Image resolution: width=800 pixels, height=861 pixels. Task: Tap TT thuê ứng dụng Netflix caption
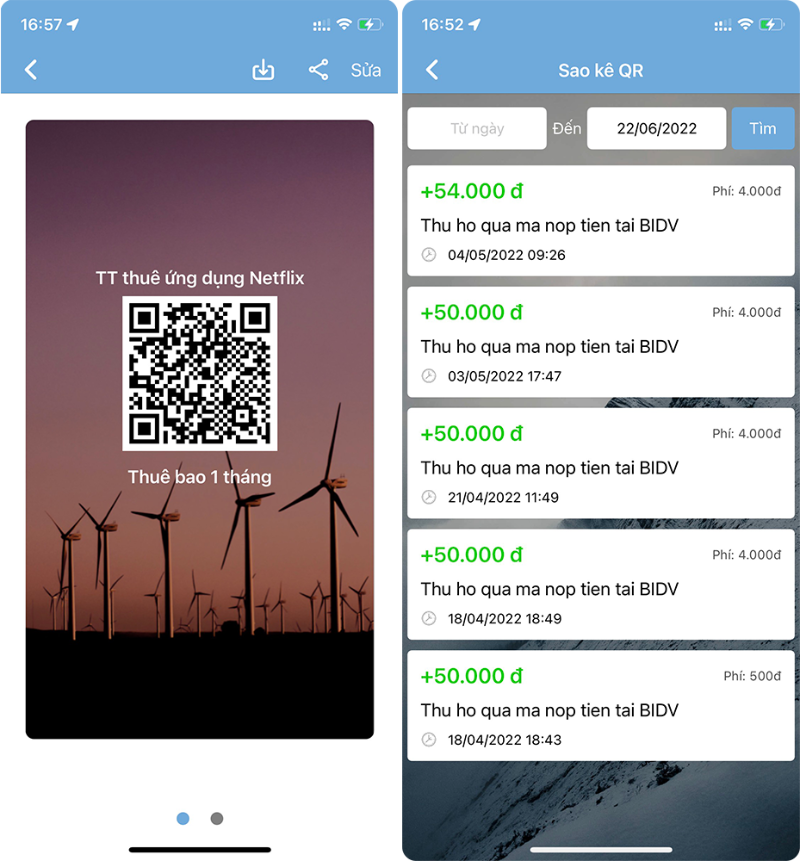200,278
